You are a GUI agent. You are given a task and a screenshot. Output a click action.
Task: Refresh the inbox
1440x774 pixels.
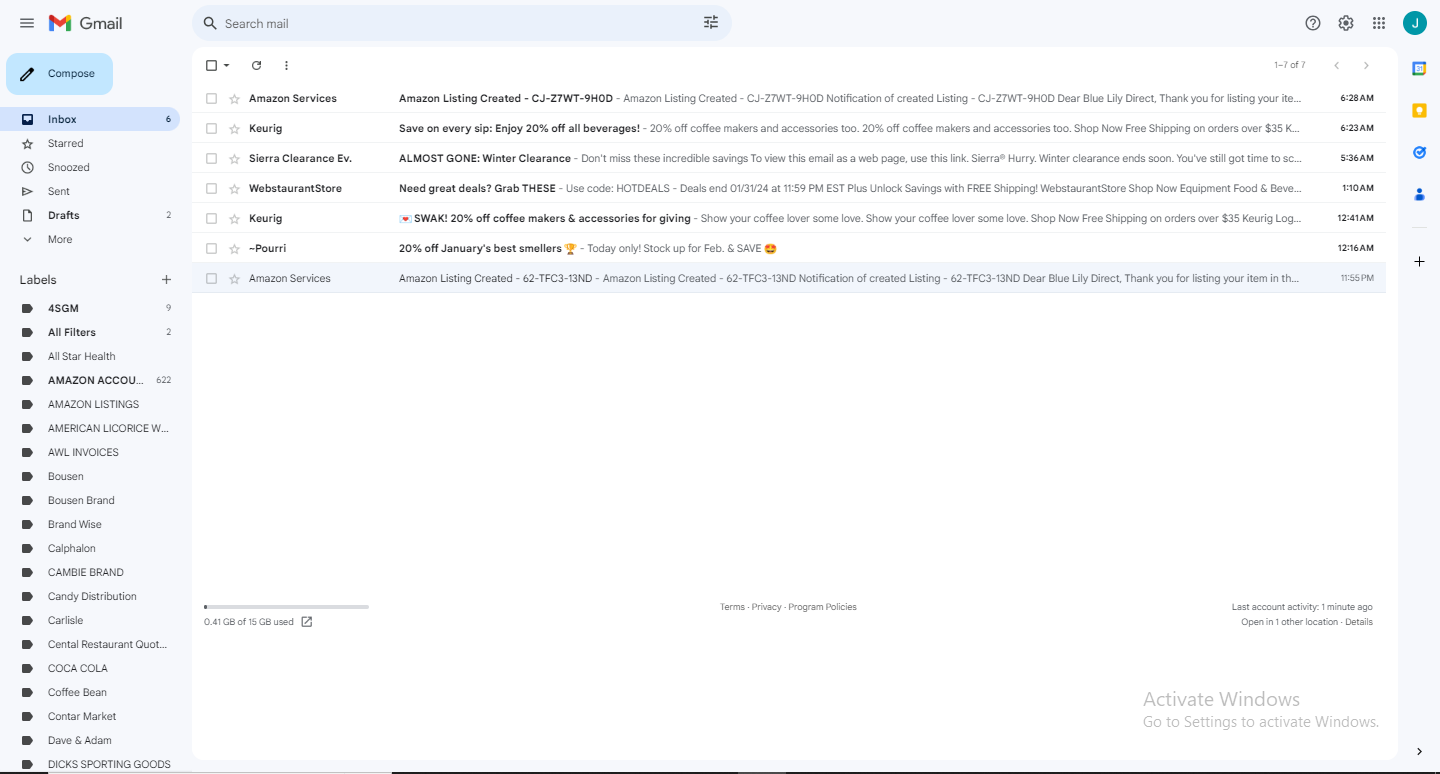tap(256, 65)
